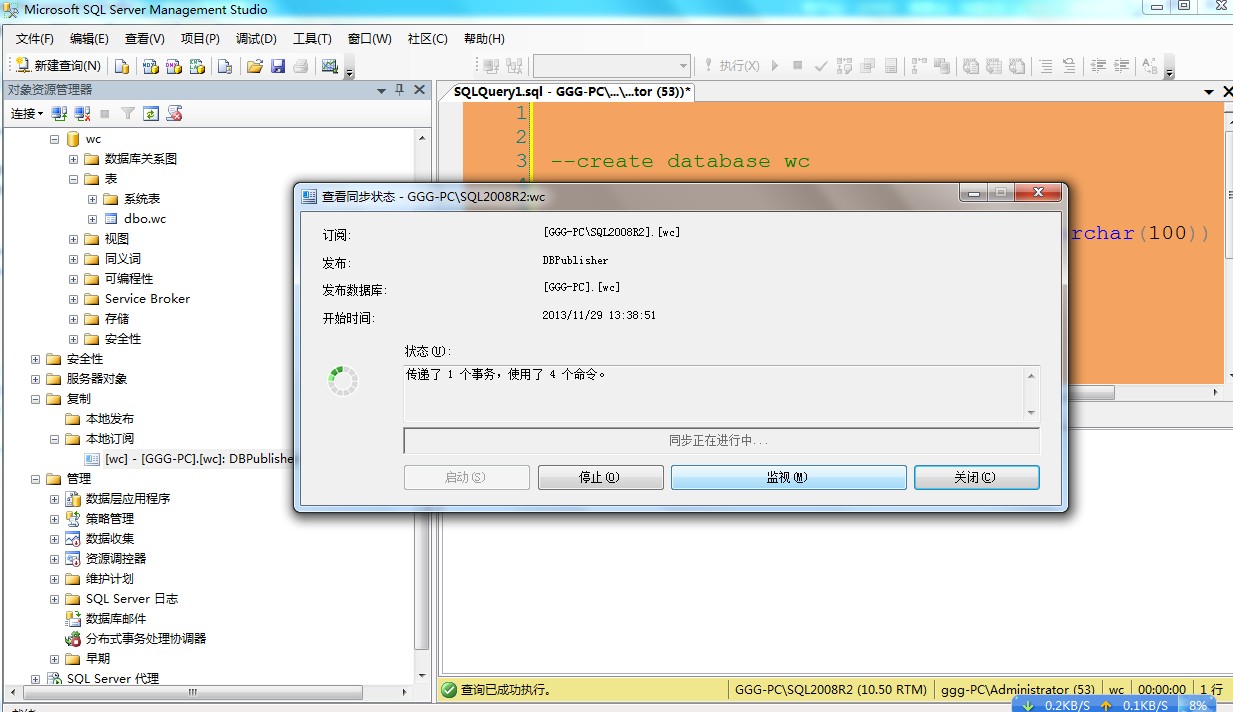
Task: Click the Open File folder icon
Action: click(x=255, y=66)
